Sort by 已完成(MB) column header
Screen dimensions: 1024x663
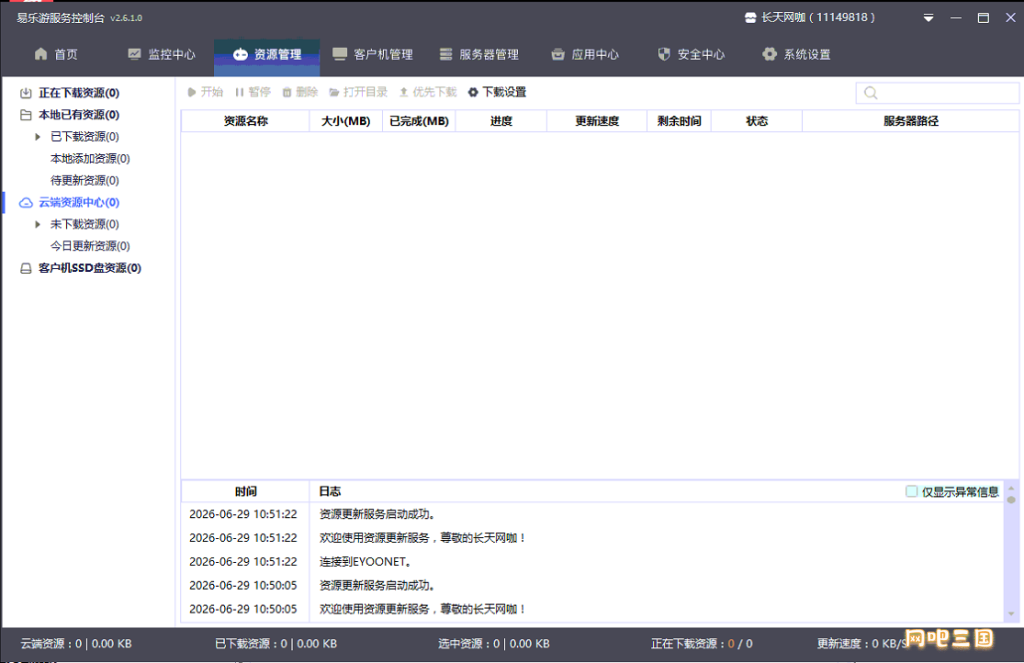419,121
